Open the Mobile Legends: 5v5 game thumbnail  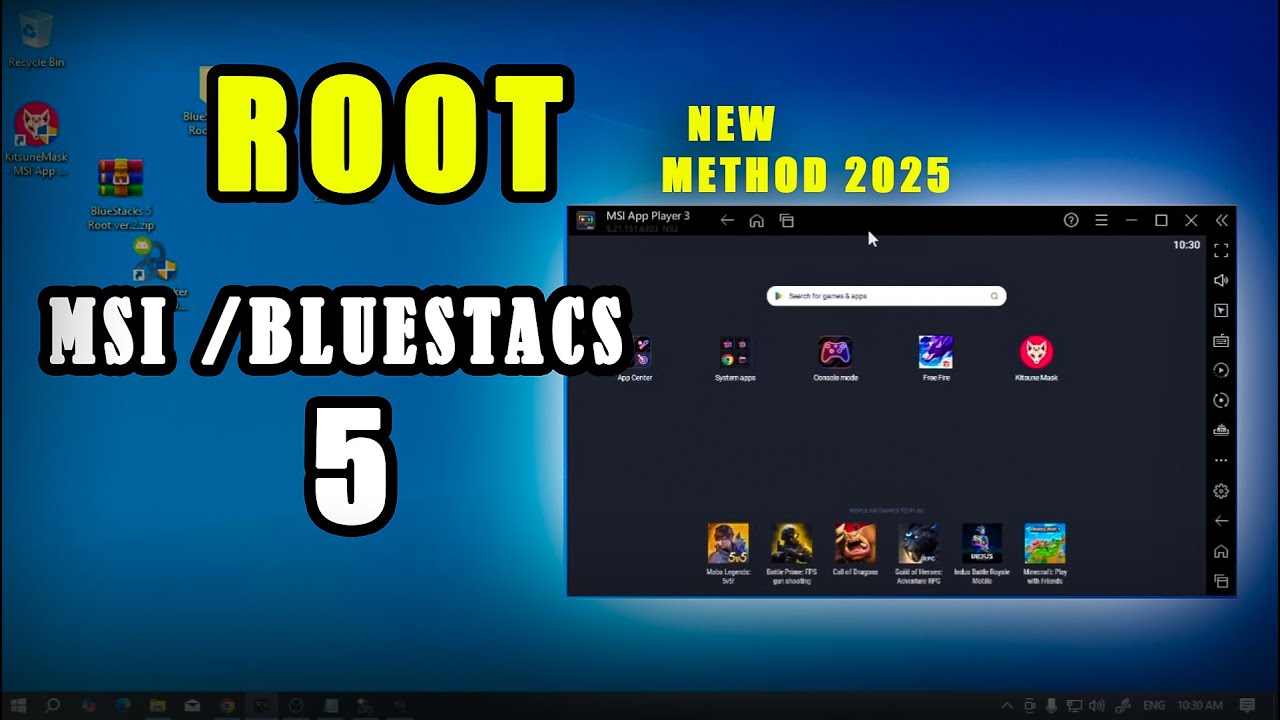pyautogui.click(x=728, y=543)
